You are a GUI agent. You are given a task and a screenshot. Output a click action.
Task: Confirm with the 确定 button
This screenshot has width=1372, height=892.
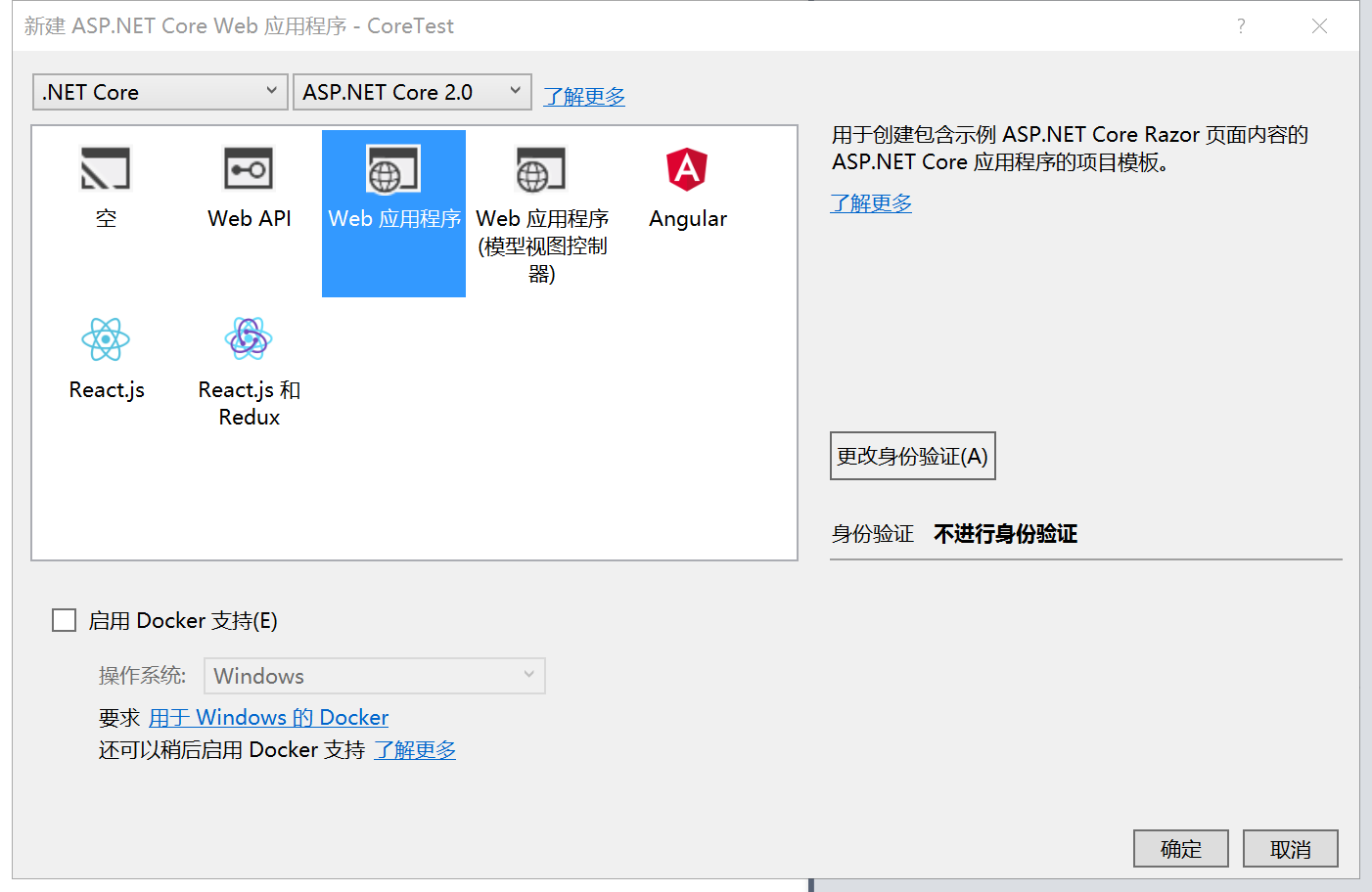[x=1181, y=849]
